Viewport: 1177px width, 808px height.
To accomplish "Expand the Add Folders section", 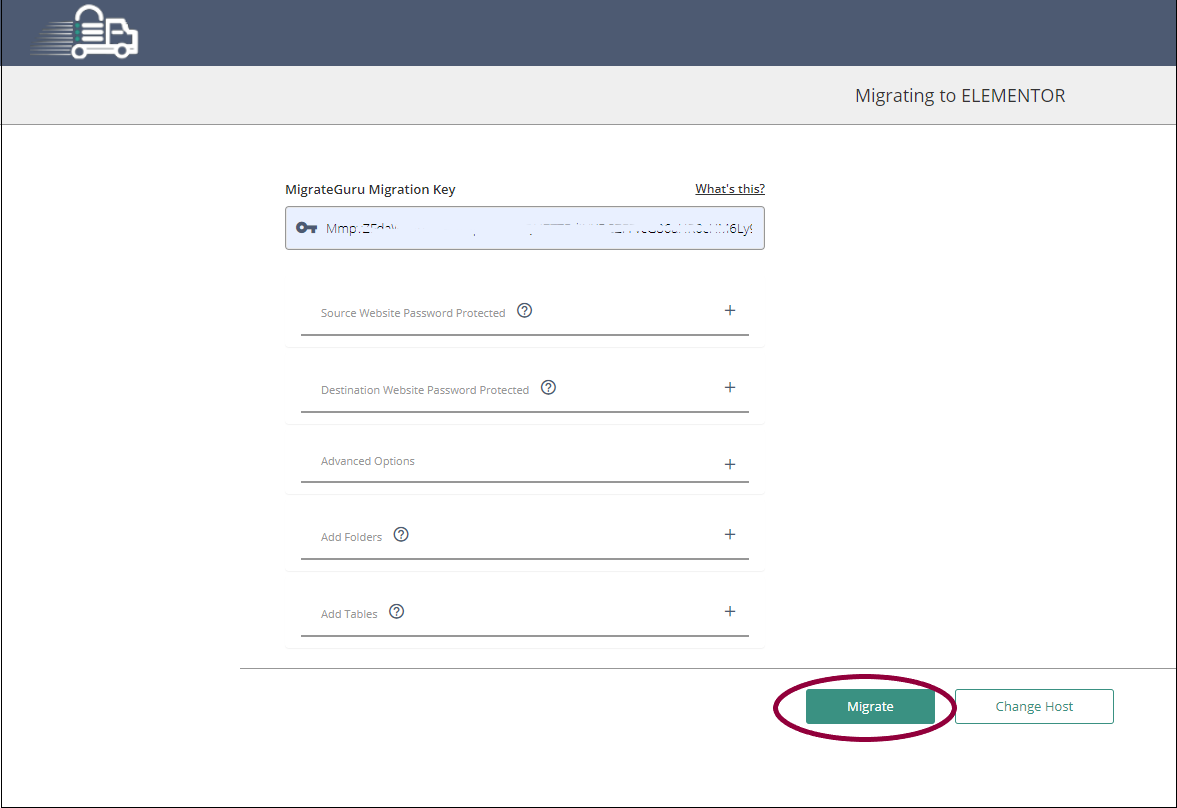I will [730, 534].
